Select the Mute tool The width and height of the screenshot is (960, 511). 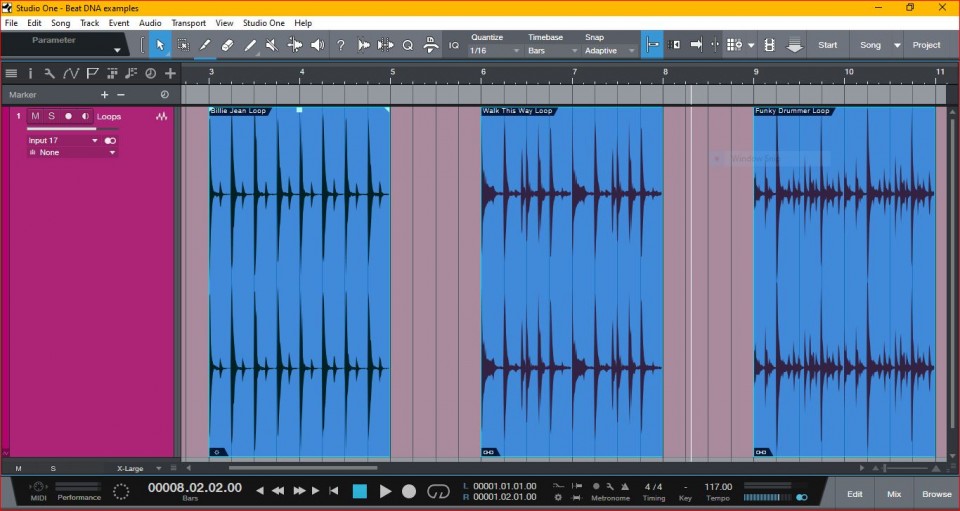pyautogui.click(x=272, y=45)
